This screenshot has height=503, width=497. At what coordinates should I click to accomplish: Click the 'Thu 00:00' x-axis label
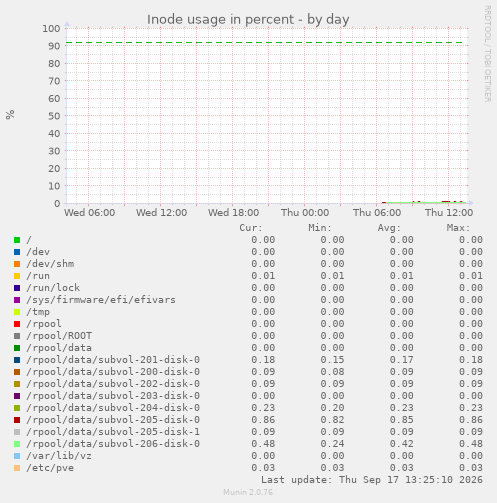305,213
